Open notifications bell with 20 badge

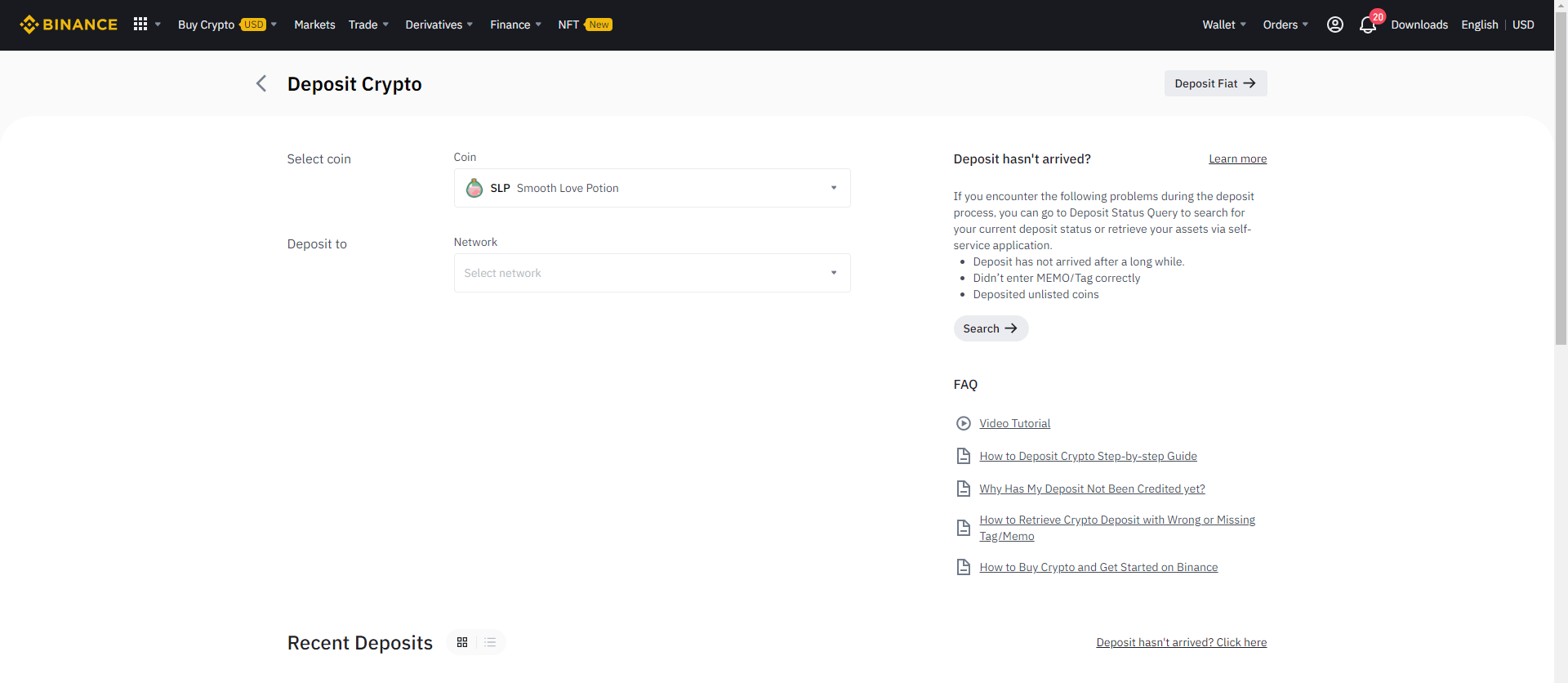point(1369,25)
